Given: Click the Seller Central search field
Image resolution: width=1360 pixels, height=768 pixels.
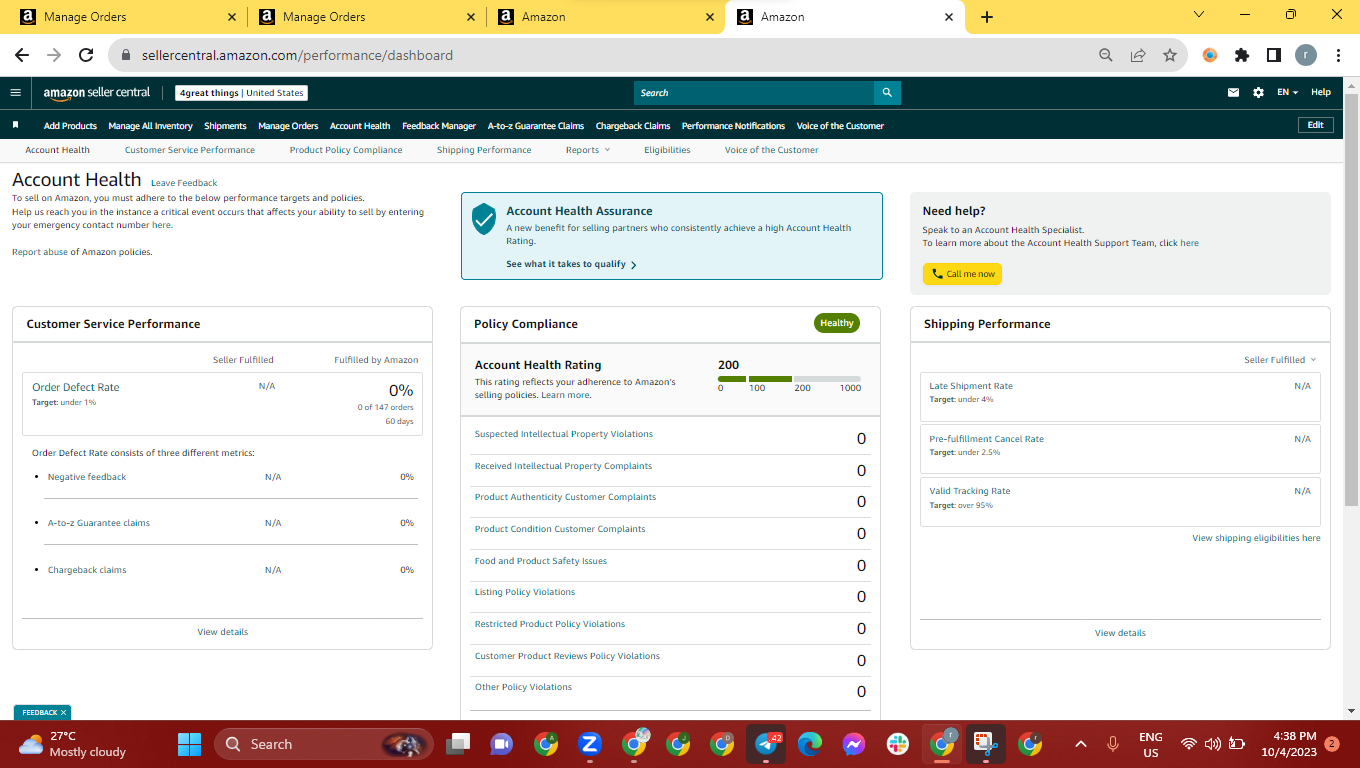Looking at the screenshot, I should coord(754,93).
